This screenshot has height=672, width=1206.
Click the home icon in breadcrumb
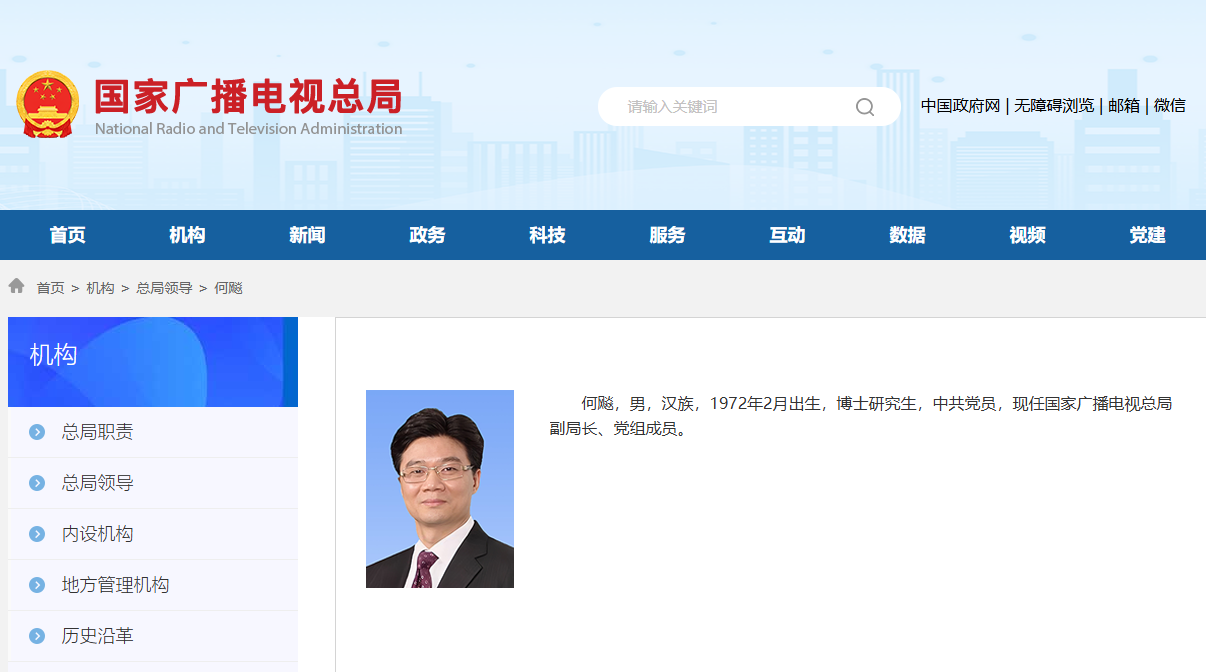tap(16, 287)
